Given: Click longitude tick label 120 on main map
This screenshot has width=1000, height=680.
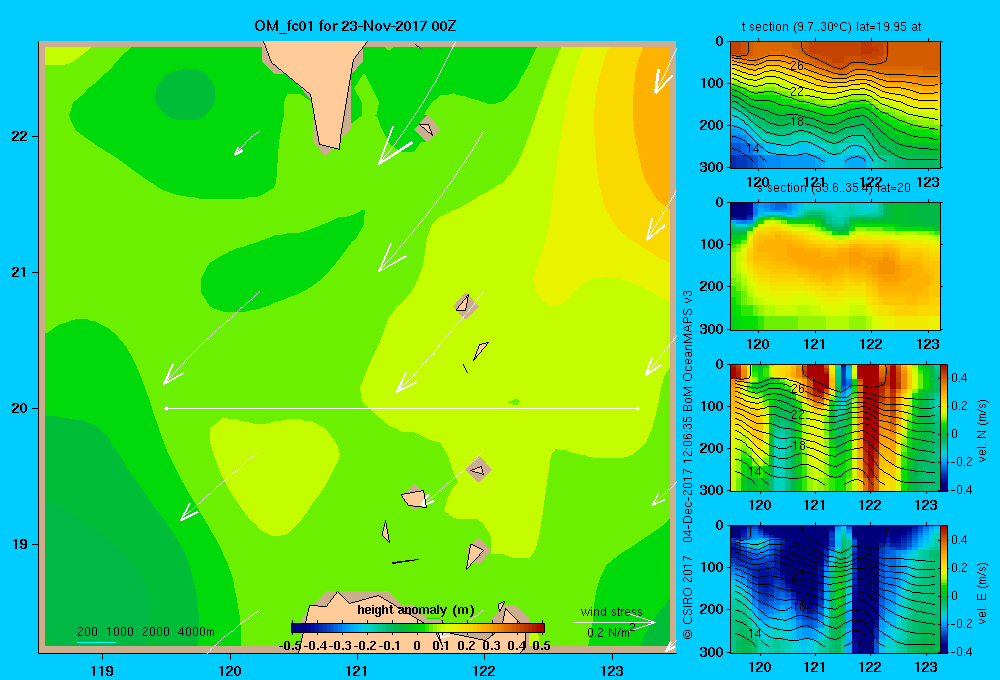Looking at the screenshot, I should [x=230, y=670].
